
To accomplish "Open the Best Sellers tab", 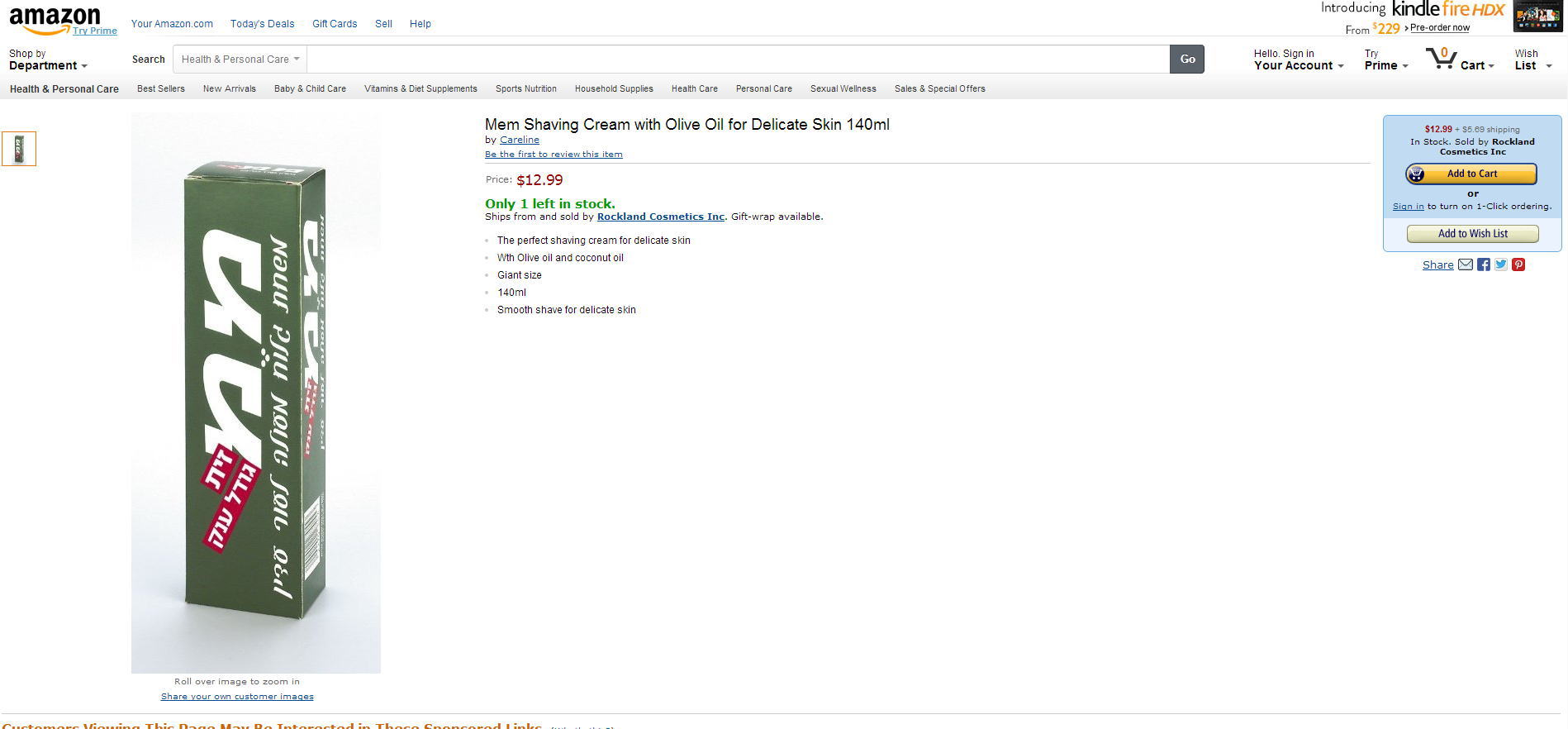I will 161,88.
